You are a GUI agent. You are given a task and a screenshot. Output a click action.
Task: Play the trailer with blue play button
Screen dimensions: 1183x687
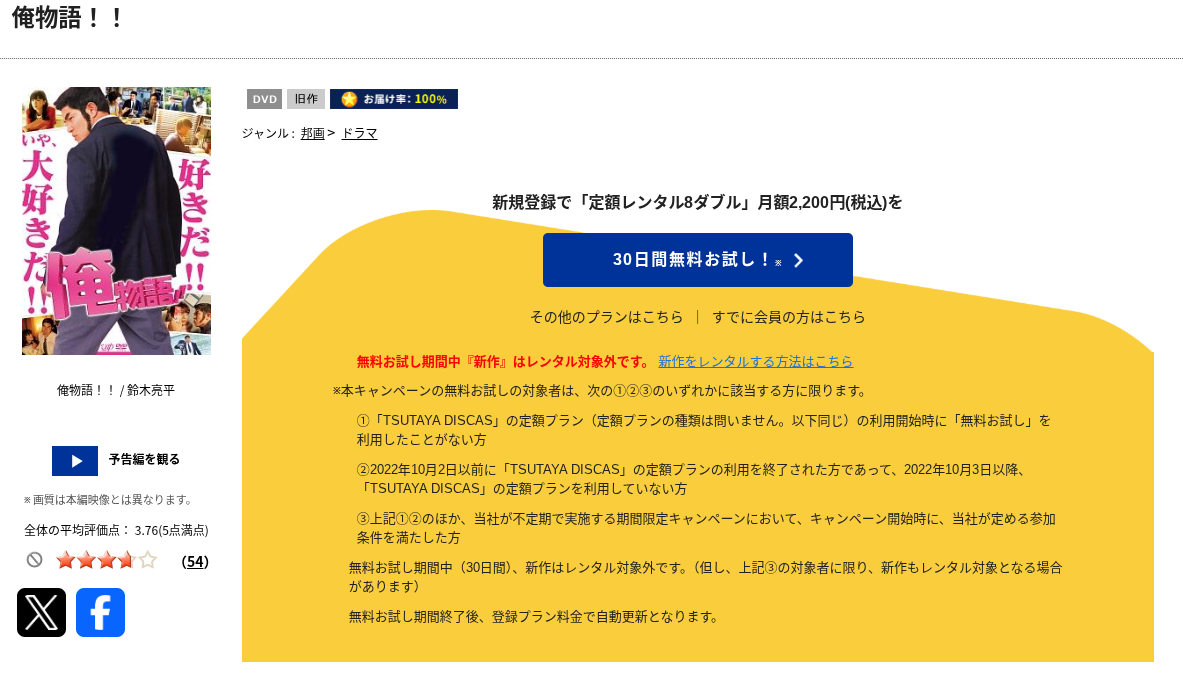pyautogui.click(x=75, y=461)
